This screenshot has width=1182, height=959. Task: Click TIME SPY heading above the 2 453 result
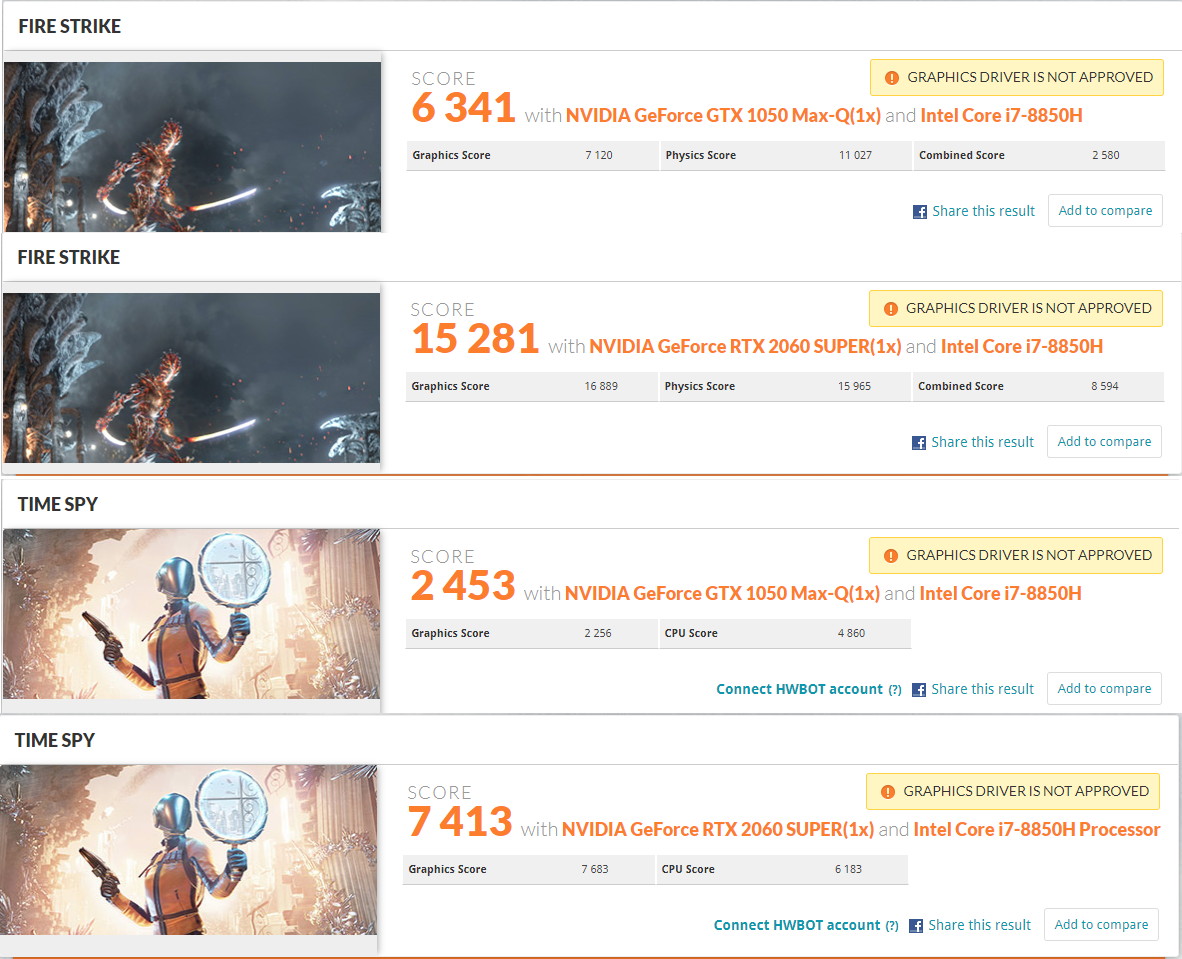point(58,504)
